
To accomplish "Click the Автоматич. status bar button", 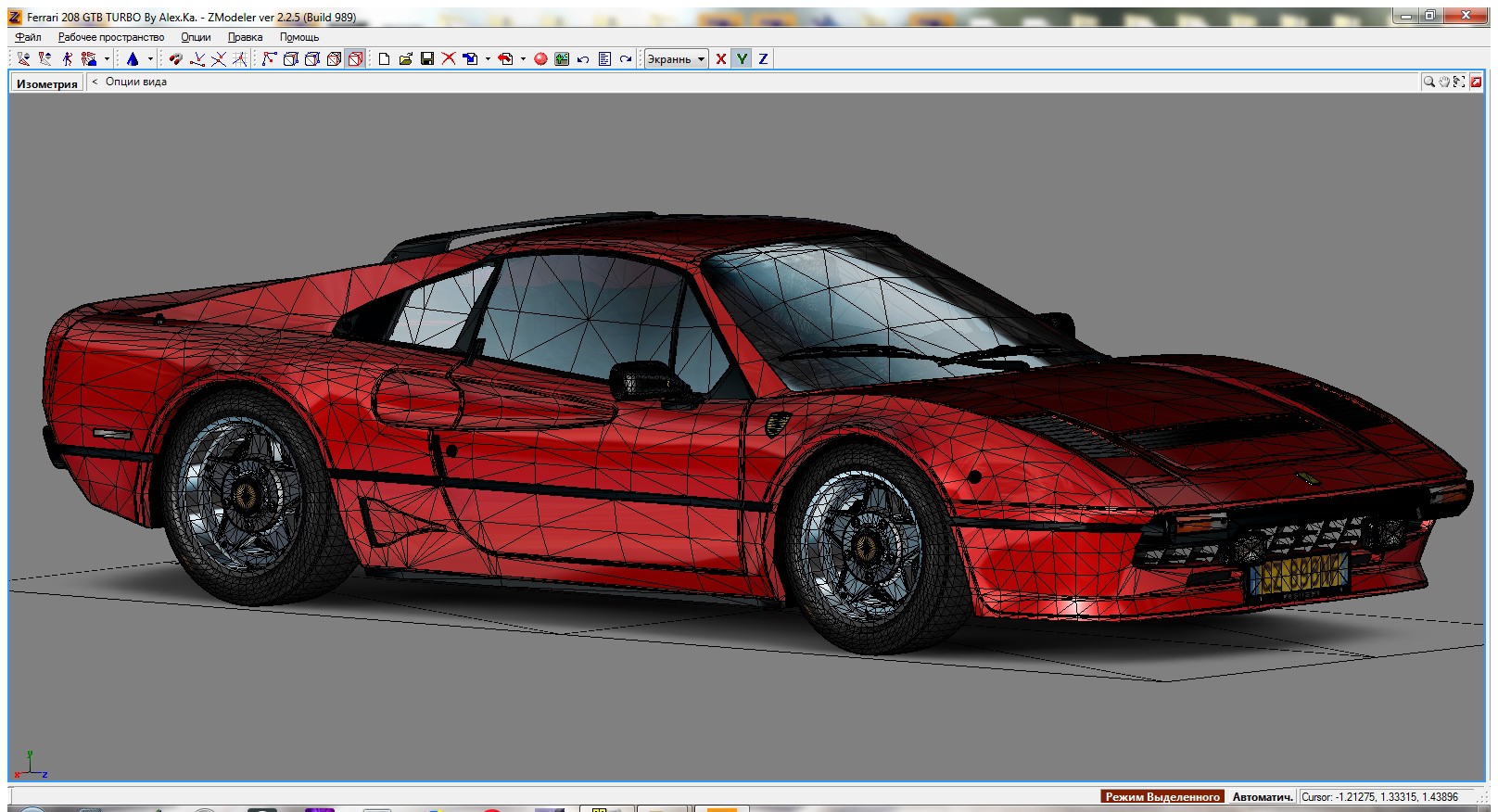I will click(x=1262, y=797).
